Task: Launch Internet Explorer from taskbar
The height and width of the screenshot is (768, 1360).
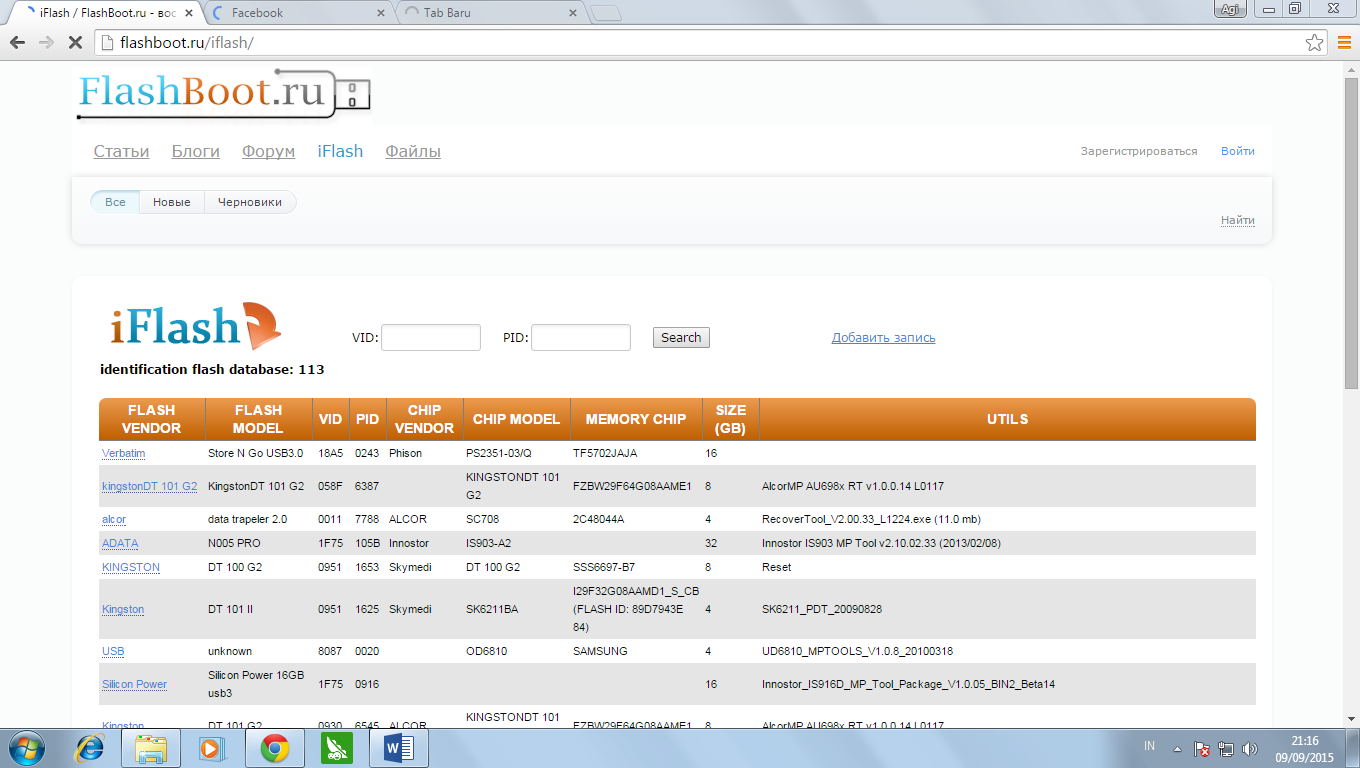Action: (91, 747)
